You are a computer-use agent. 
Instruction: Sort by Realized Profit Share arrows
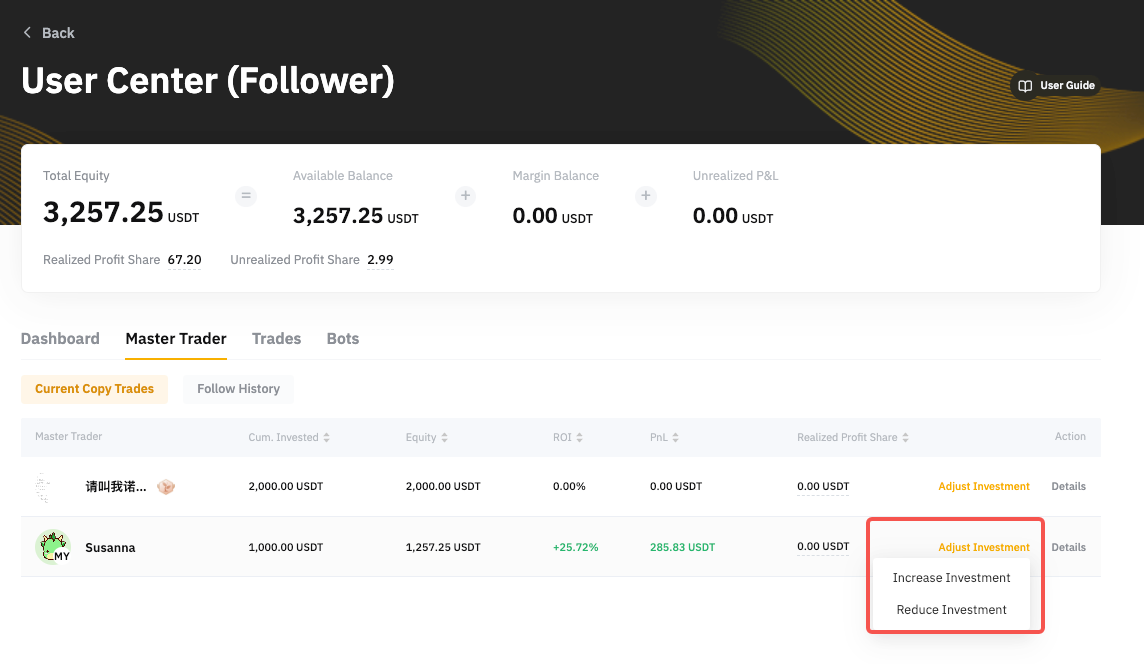[906, 438]
